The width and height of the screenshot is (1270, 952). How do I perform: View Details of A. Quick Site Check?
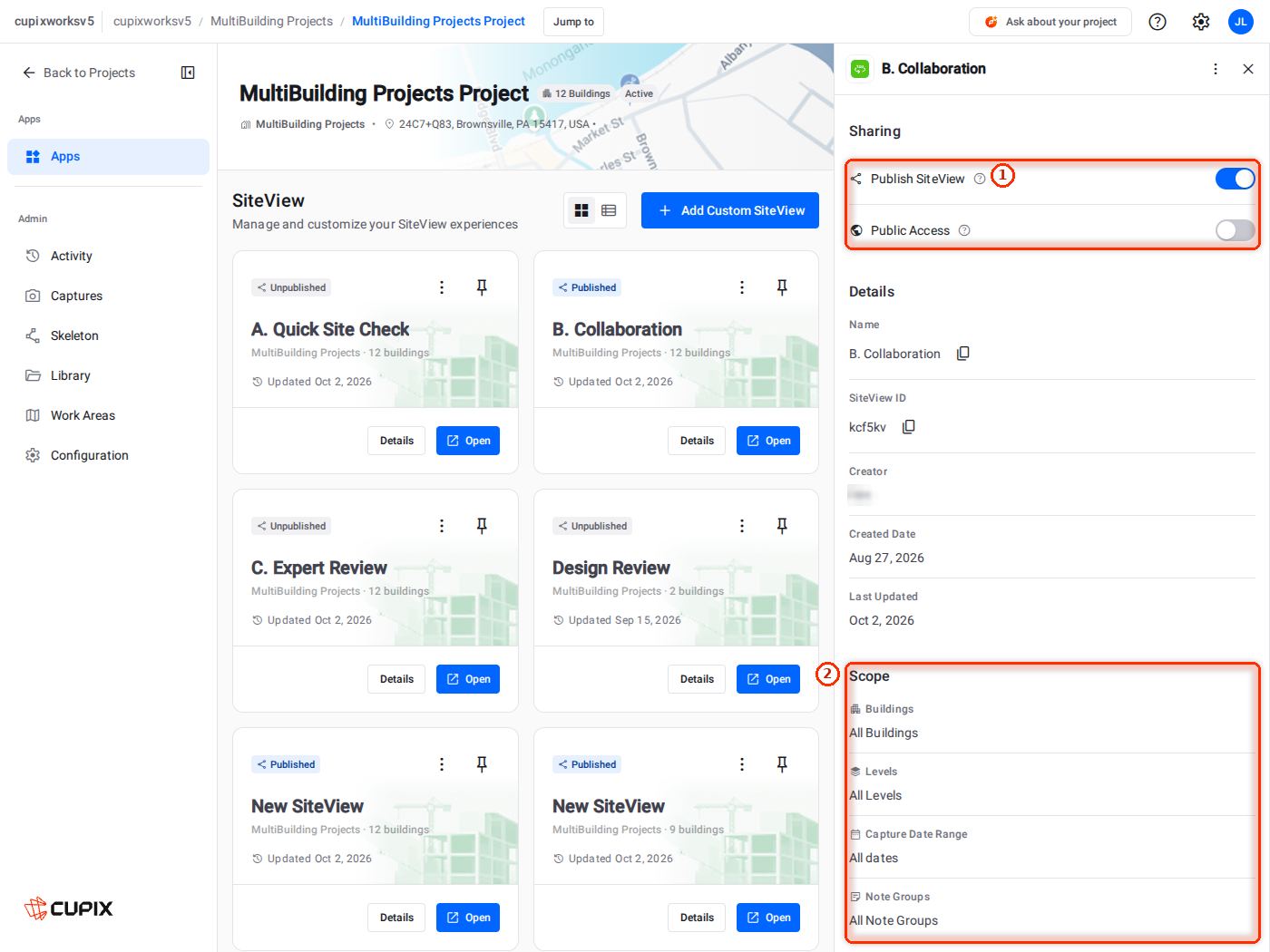(396, 441)
